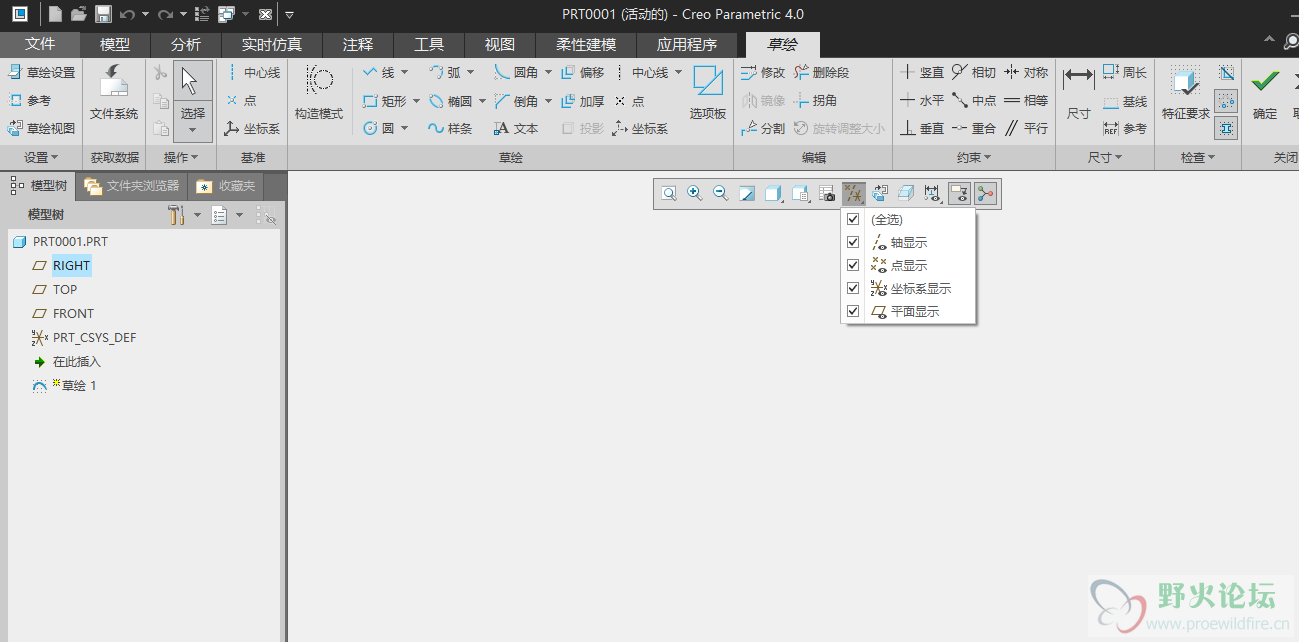Zoom in using the graphics toolbar
The image size is (1299, 642).
[x=694, y=194]
